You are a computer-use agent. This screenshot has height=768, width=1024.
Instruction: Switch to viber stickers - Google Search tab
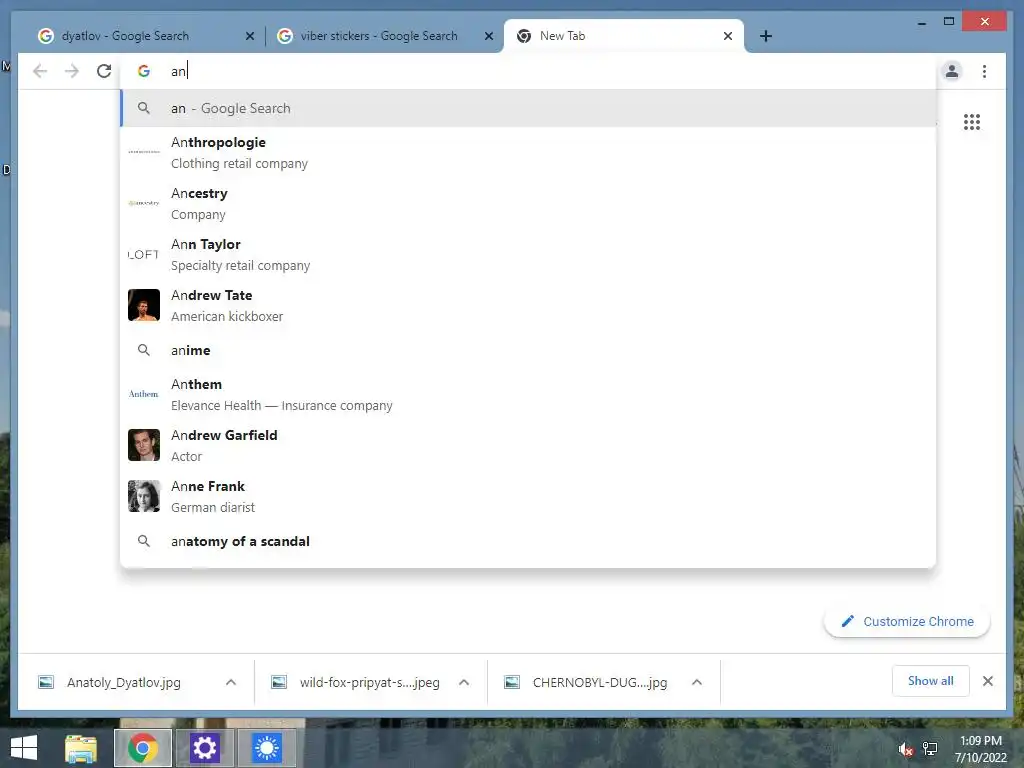[385, 36]
